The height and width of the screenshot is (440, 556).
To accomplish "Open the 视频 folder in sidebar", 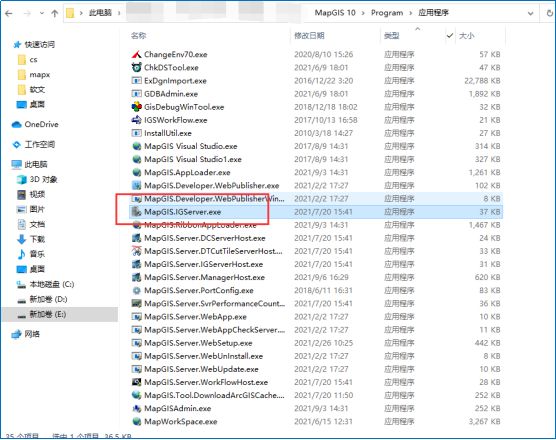I will (37, 194).
